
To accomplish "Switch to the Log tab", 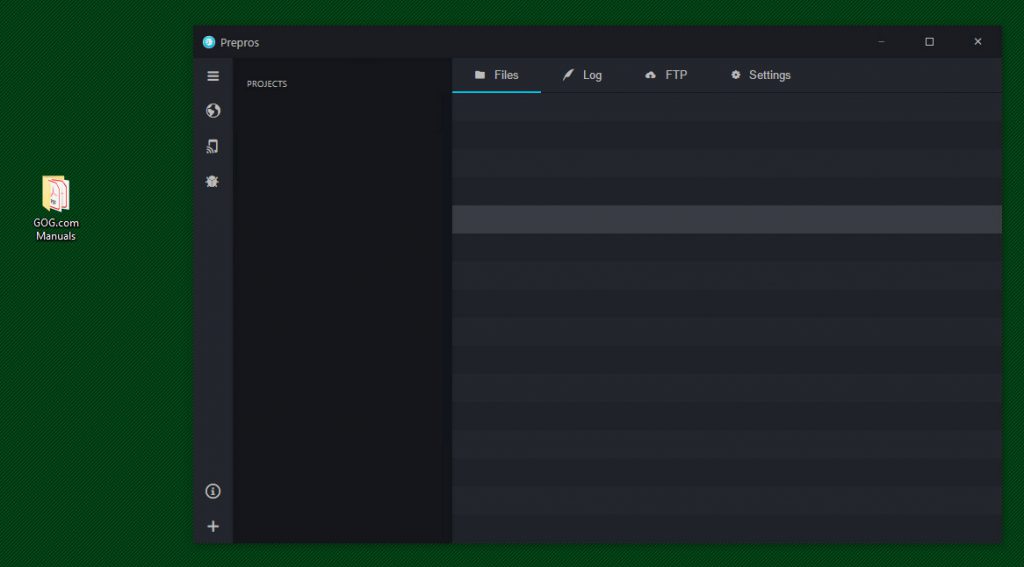I will (583, 75).
